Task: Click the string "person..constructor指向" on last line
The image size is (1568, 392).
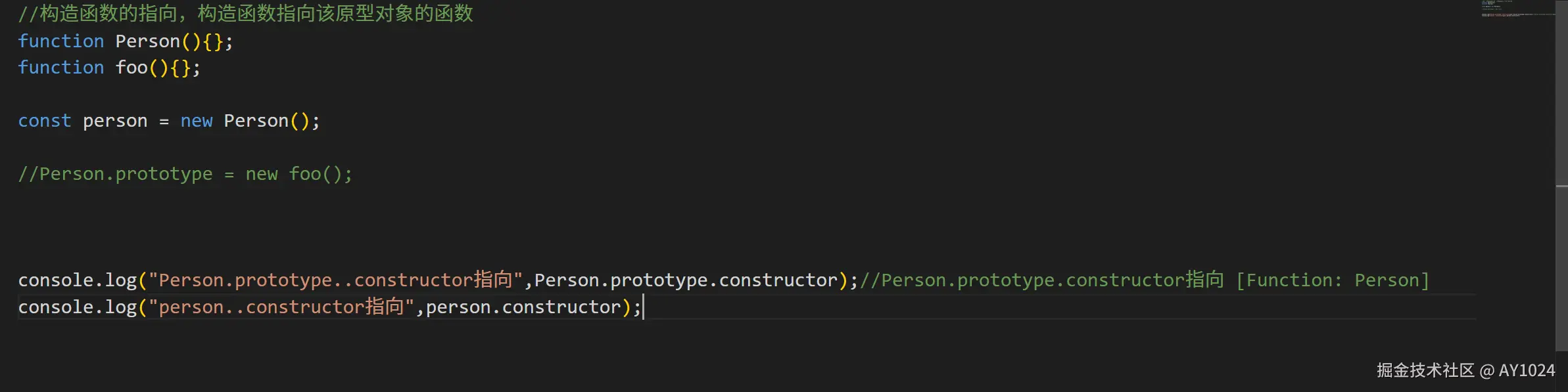Action: click(281, 307)
